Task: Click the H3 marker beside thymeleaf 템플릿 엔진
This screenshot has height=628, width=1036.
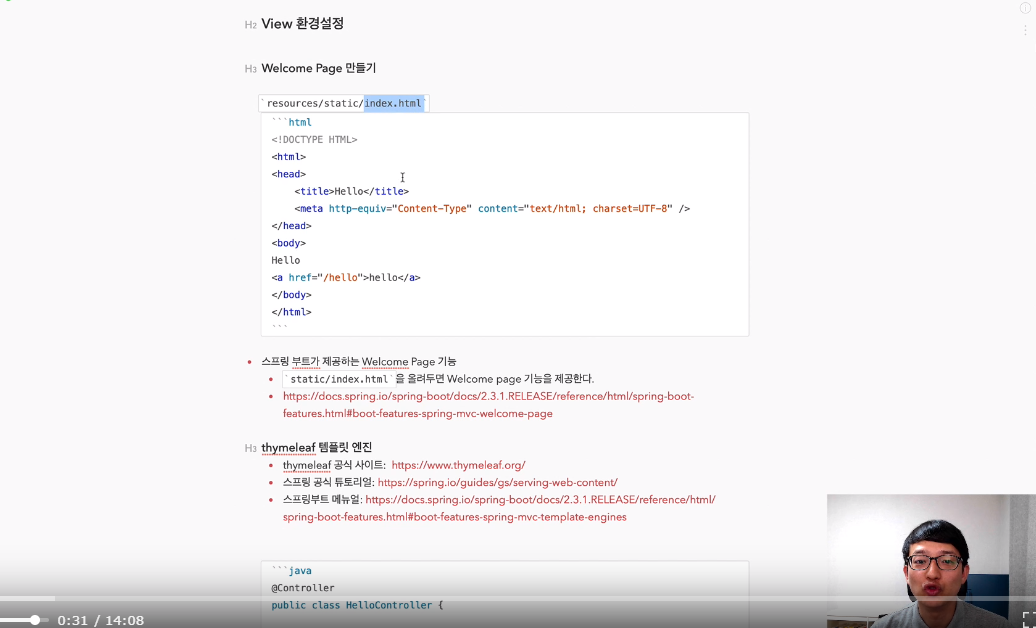Action: click(250, 448)
